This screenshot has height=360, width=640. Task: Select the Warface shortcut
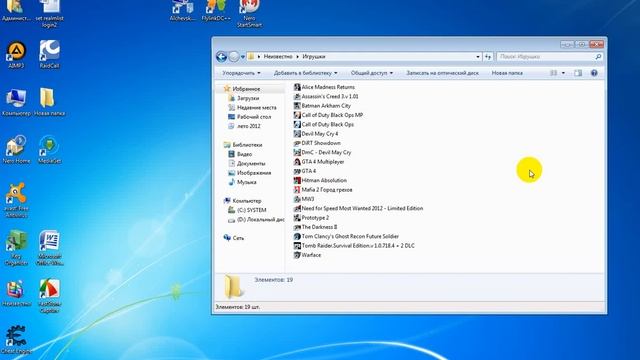[x=307, y=255]
